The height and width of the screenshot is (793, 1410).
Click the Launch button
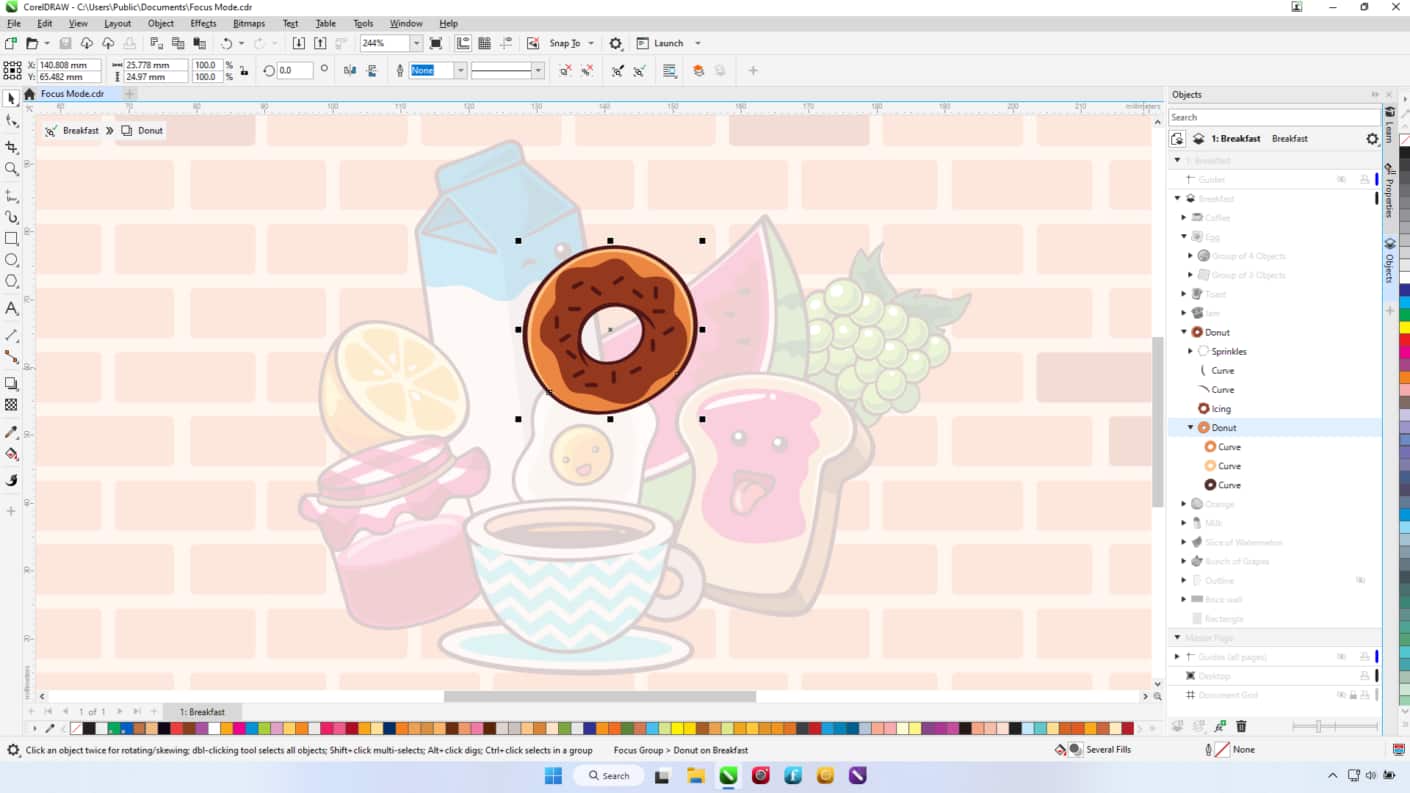[668, 43]
